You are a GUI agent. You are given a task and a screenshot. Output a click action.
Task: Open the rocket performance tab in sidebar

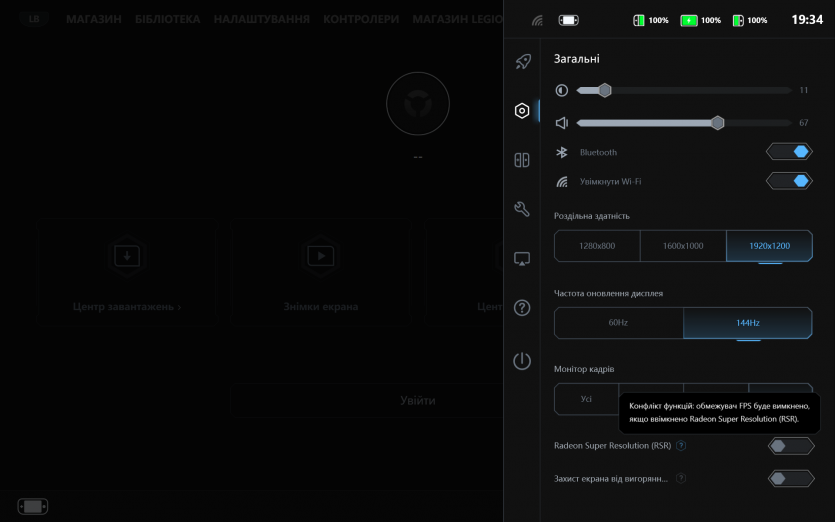(522, 62)
